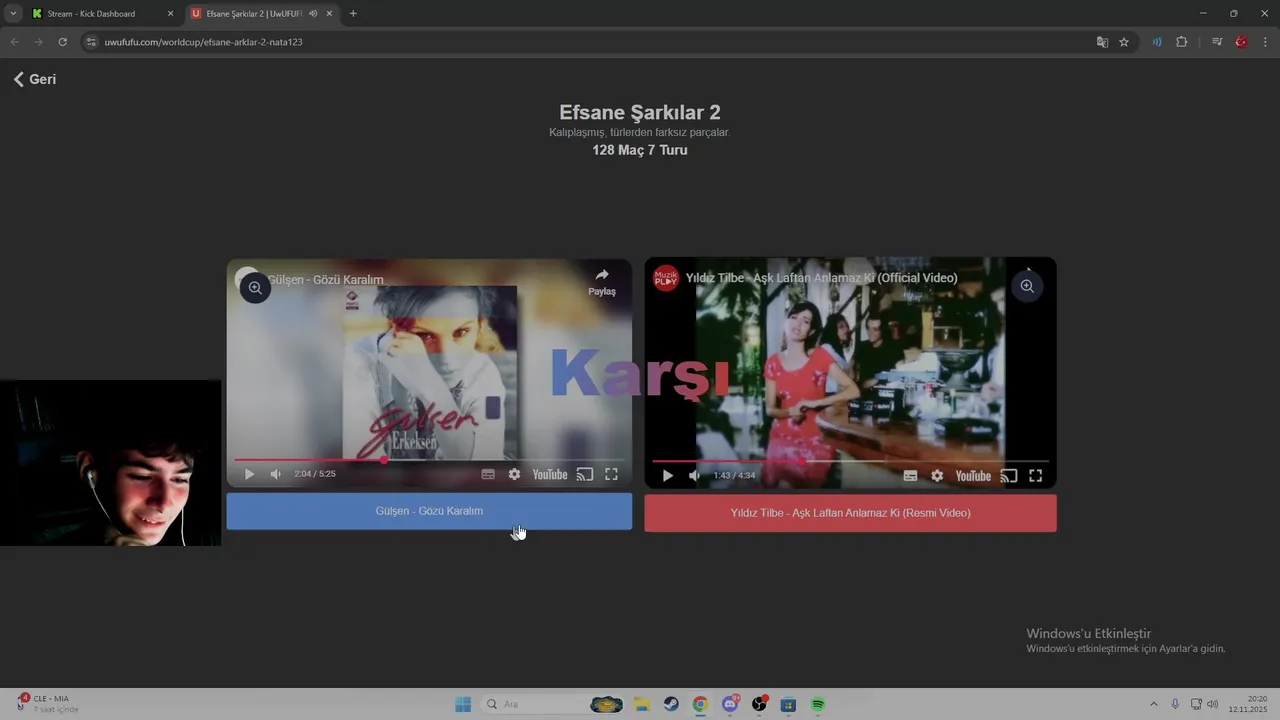Play the Yıldız Tilbe video
Viewport: 1280px width, 720px height.
pos(668,476)
